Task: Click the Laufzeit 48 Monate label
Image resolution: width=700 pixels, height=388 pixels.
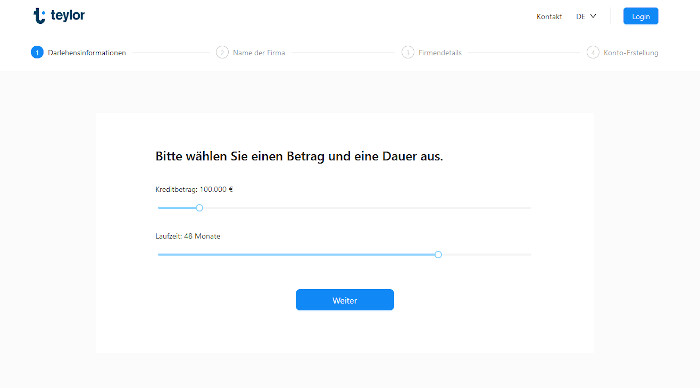Action: coord(188,236)
